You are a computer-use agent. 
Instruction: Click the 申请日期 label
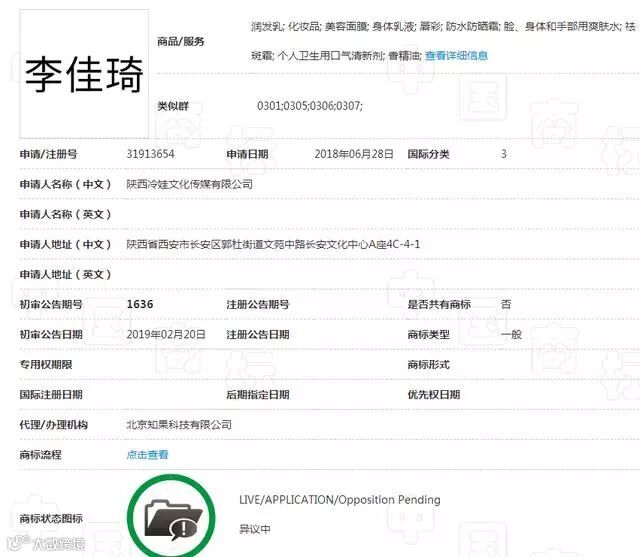247,154
